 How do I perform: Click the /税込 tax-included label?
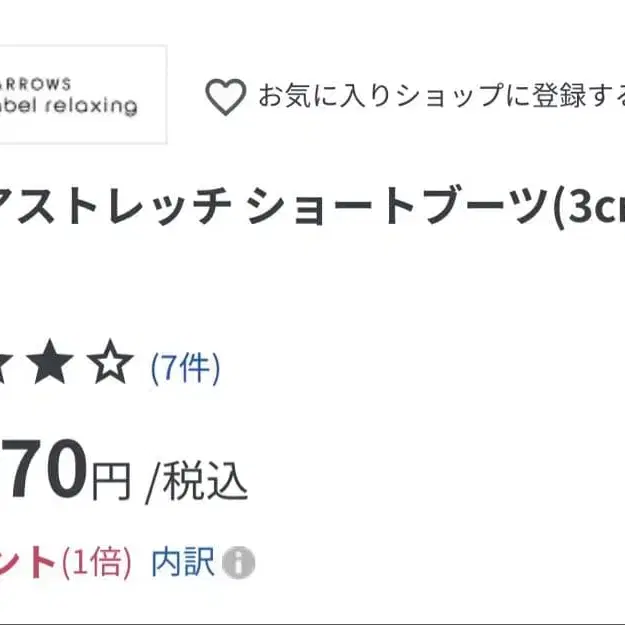click(x=197, y=483)
